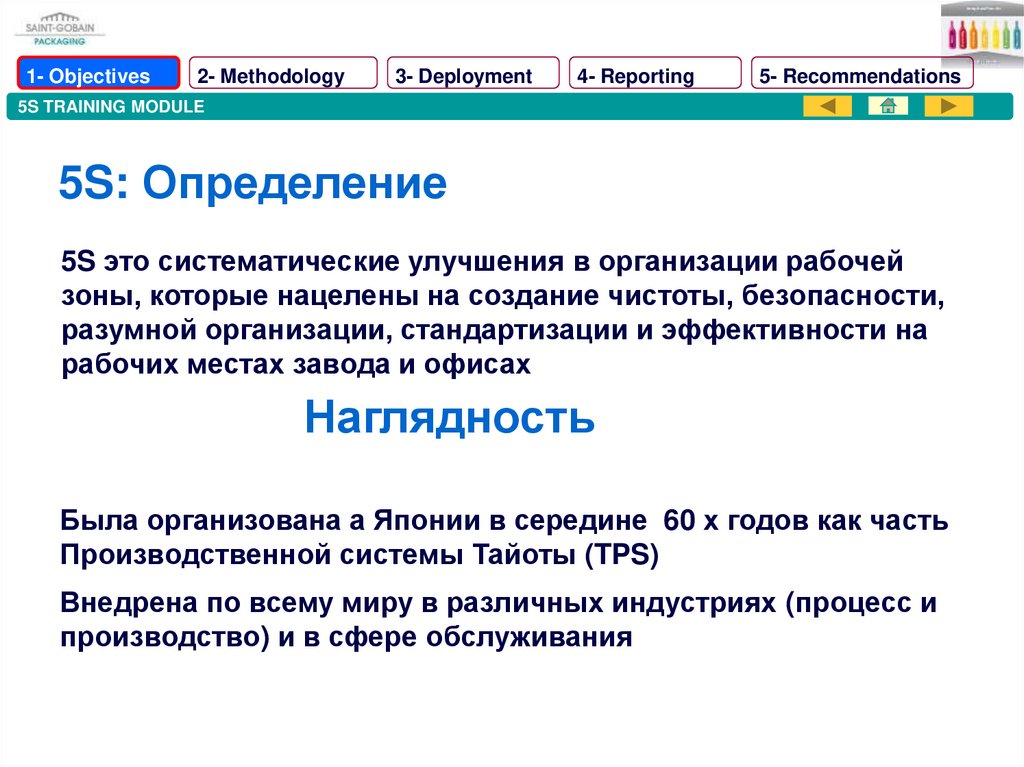This screenshot has height=767, width=1024.
Task: Select the blue bottle in the bottle image
Action: [1015, 36]
